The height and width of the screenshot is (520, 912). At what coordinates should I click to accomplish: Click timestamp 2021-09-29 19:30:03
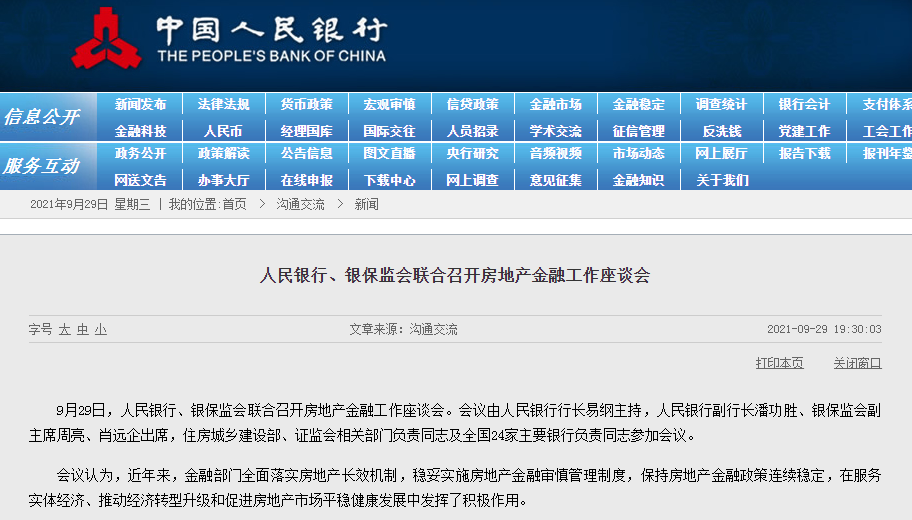click(x=824, y=329)
